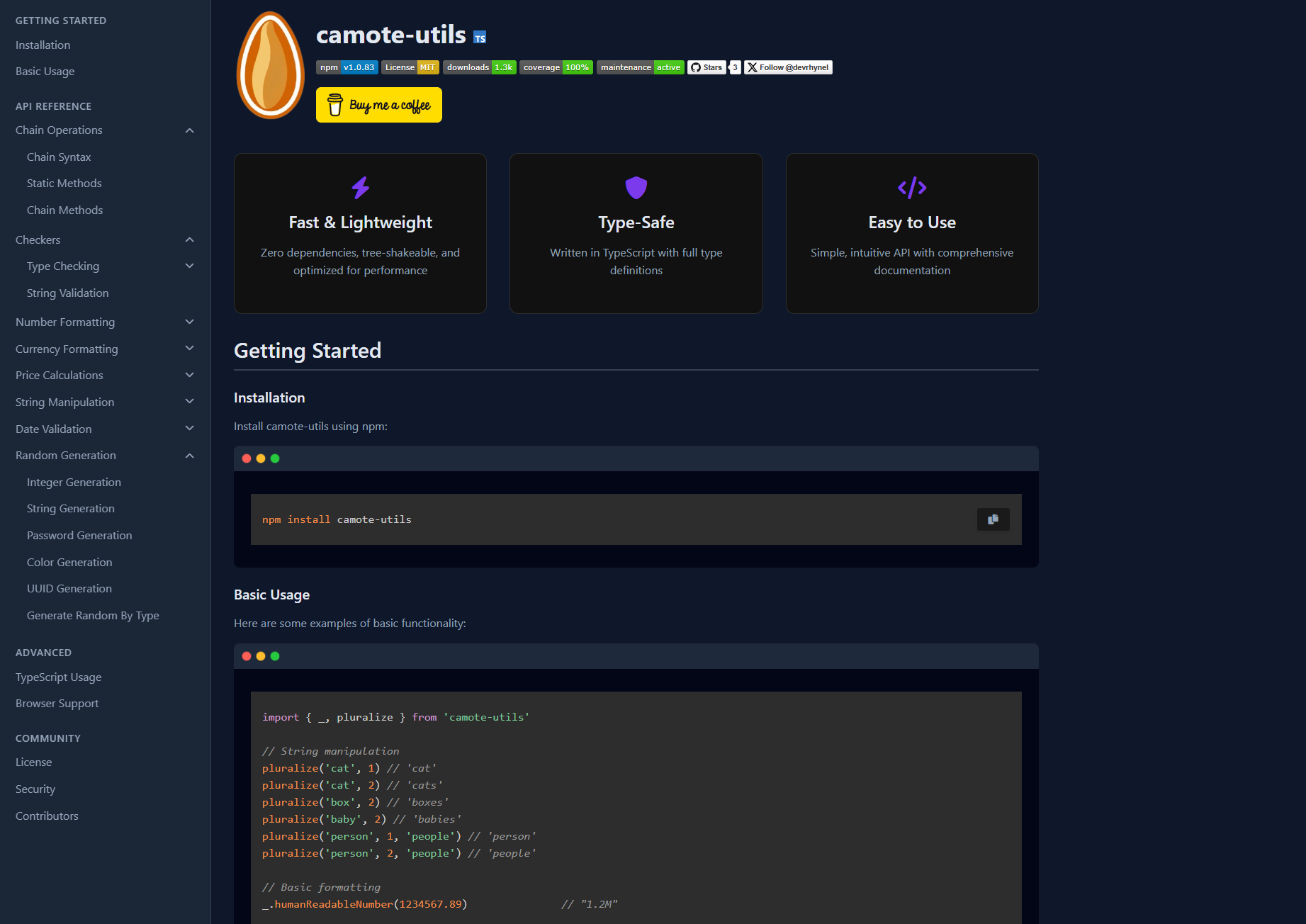1306x924 pixels.
Task: Open UUID Generation page
Action: 69,589
